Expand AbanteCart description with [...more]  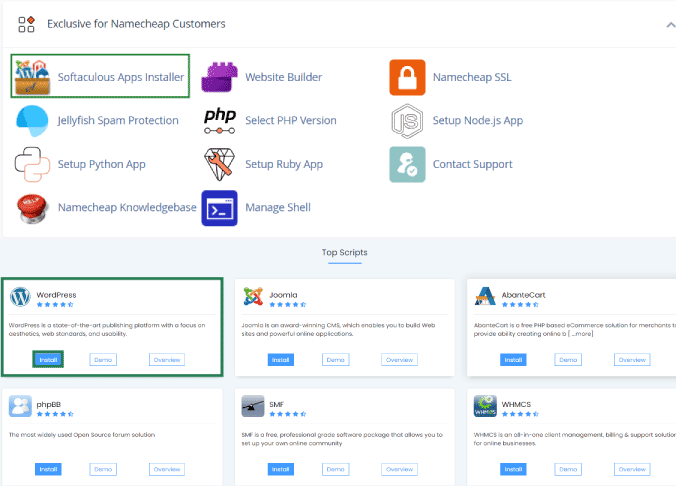point(580,334)
